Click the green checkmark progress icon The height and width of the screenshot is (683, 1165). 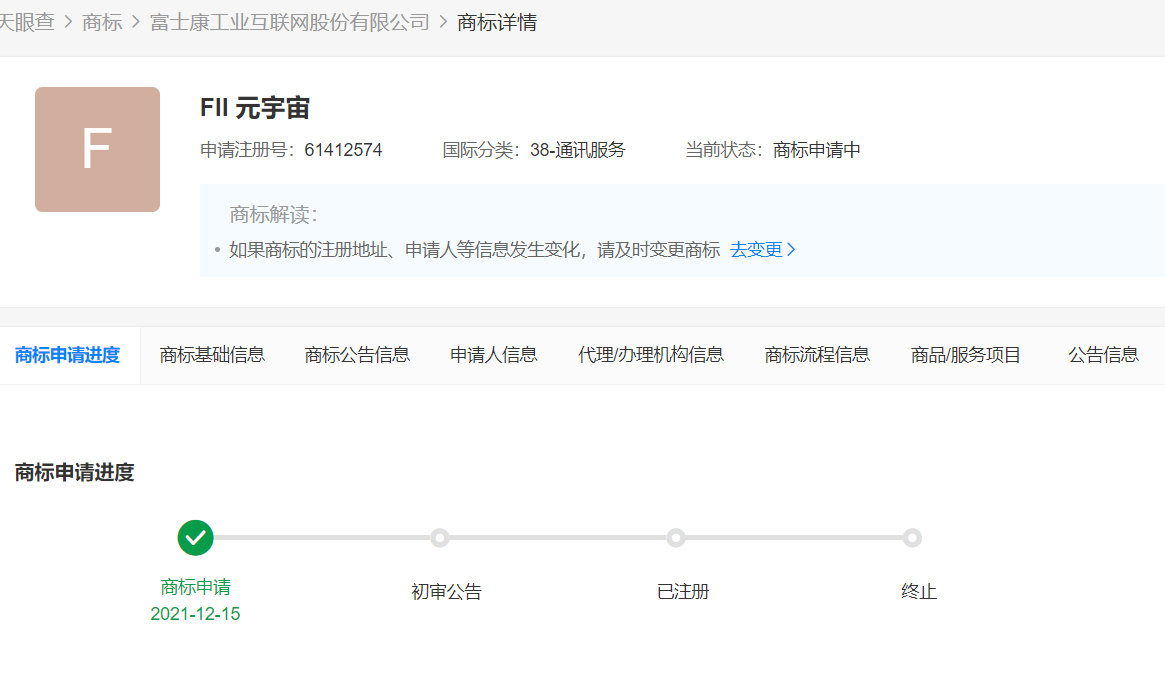196,537
